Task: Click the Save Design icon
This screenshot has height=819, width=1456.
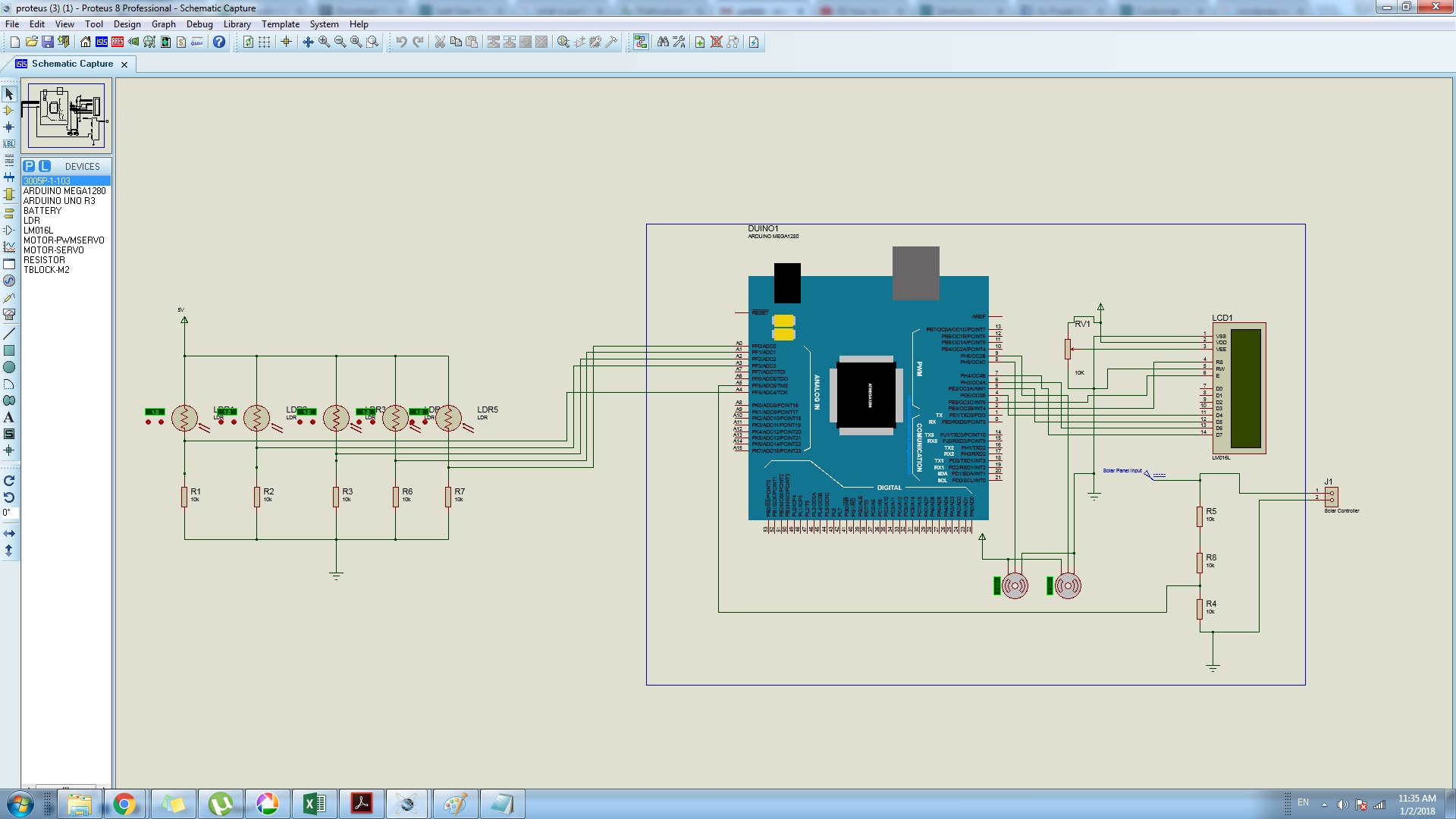Action: coord(48,42)
